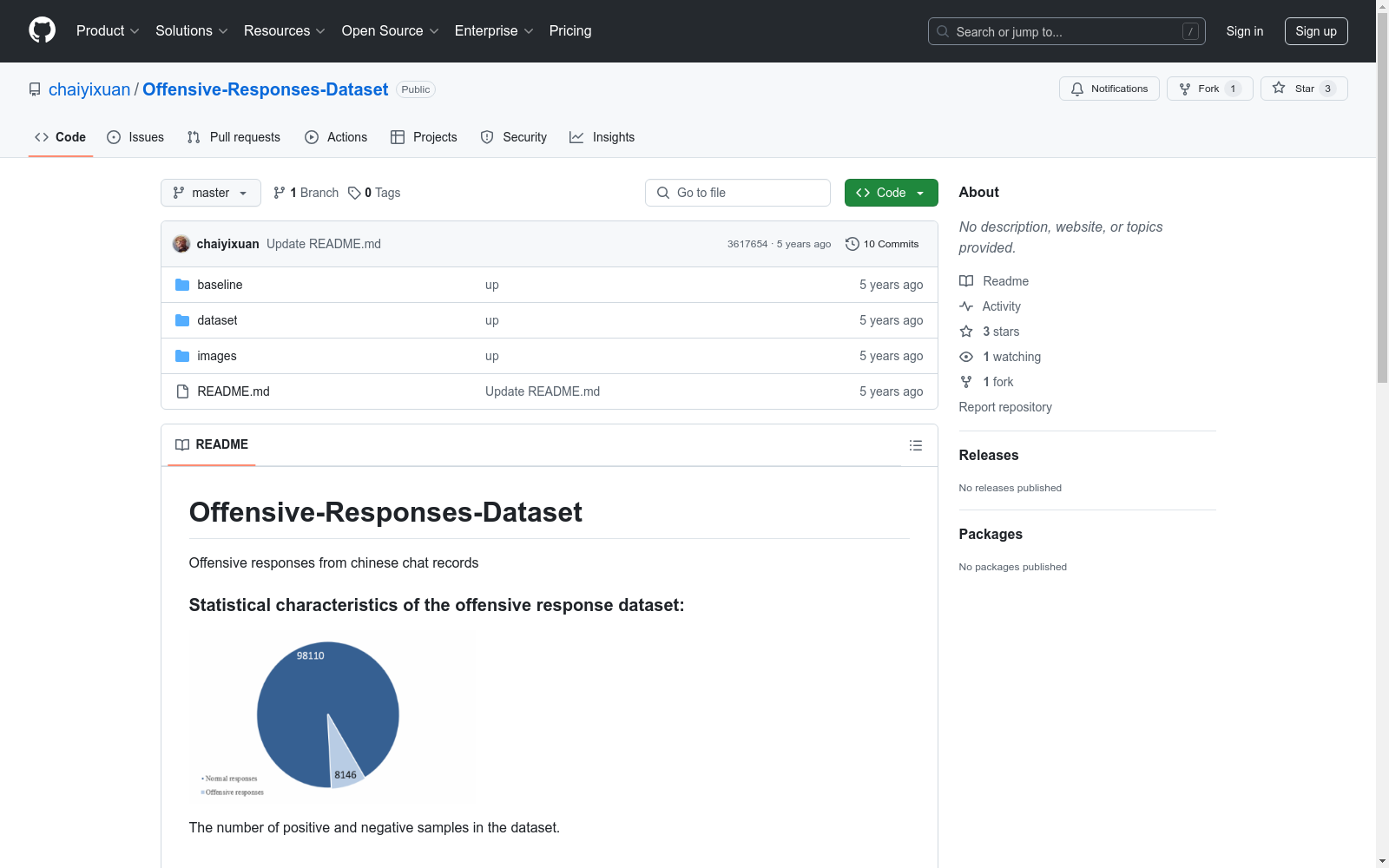Viewport: 1389px width, 868px height.
Task: Click the slash shortcut key icon
Action: click(x=1190, y=31)
